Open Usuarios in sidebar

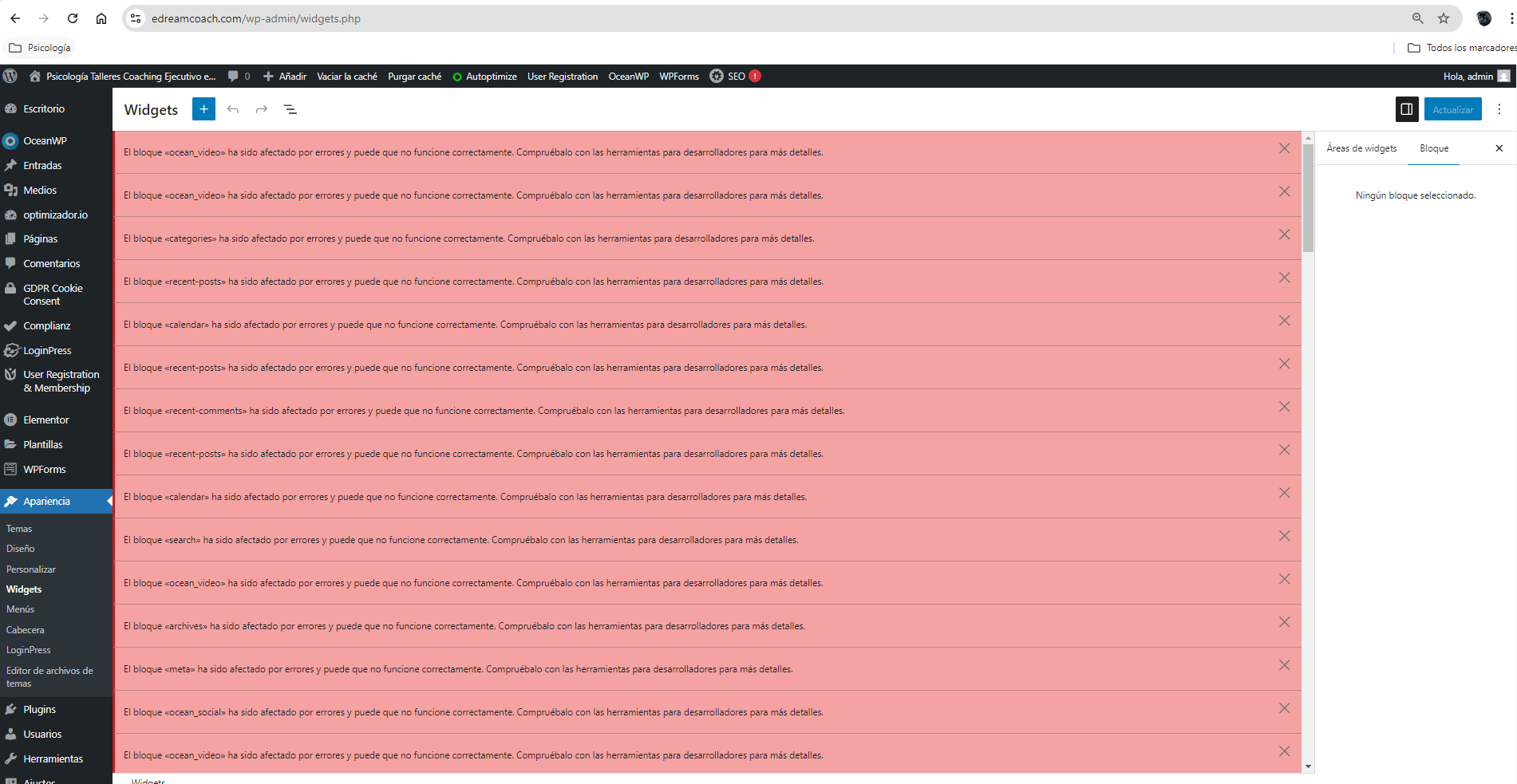pos(42,735)
